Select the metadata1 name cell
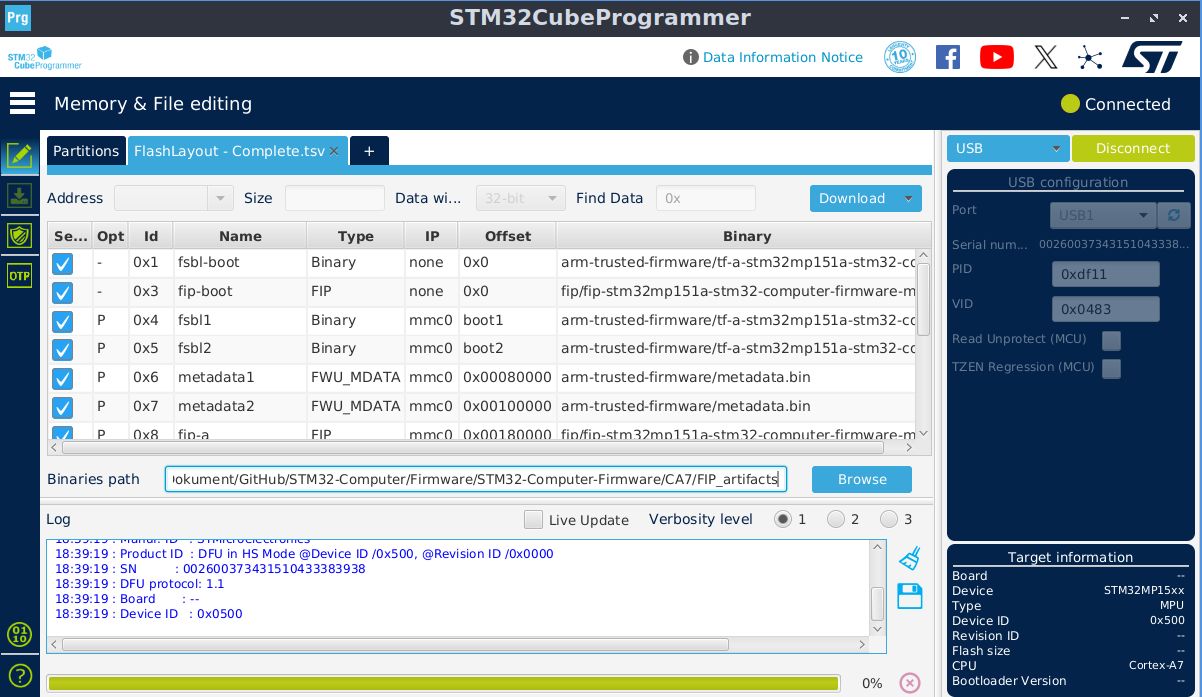The image size is (1202, 697). point(240,378)
